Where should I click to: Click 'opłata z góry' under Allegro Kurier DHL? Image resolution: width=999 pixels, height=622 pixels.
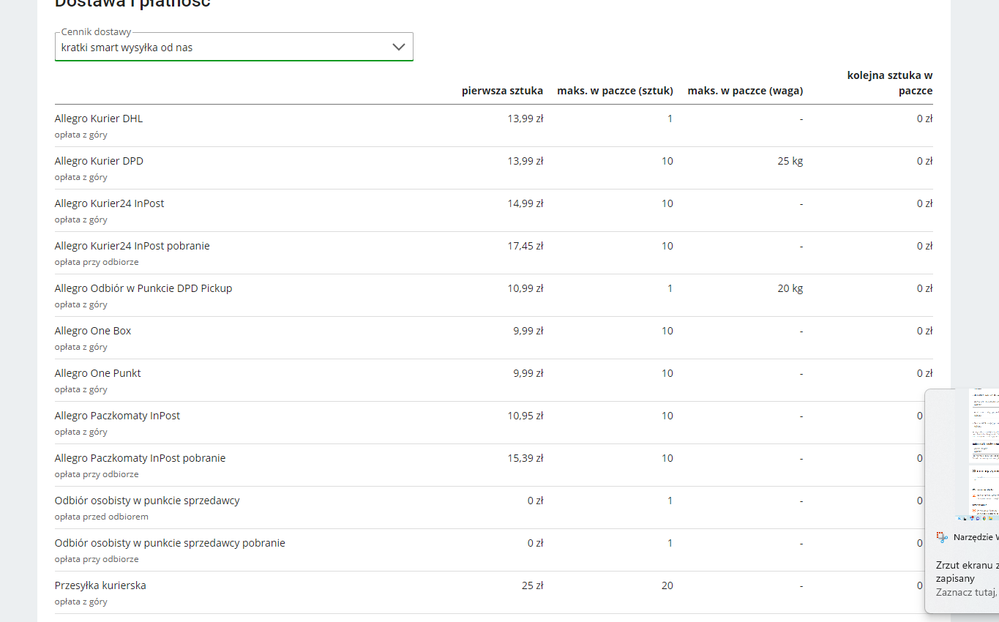pos(81,135)
